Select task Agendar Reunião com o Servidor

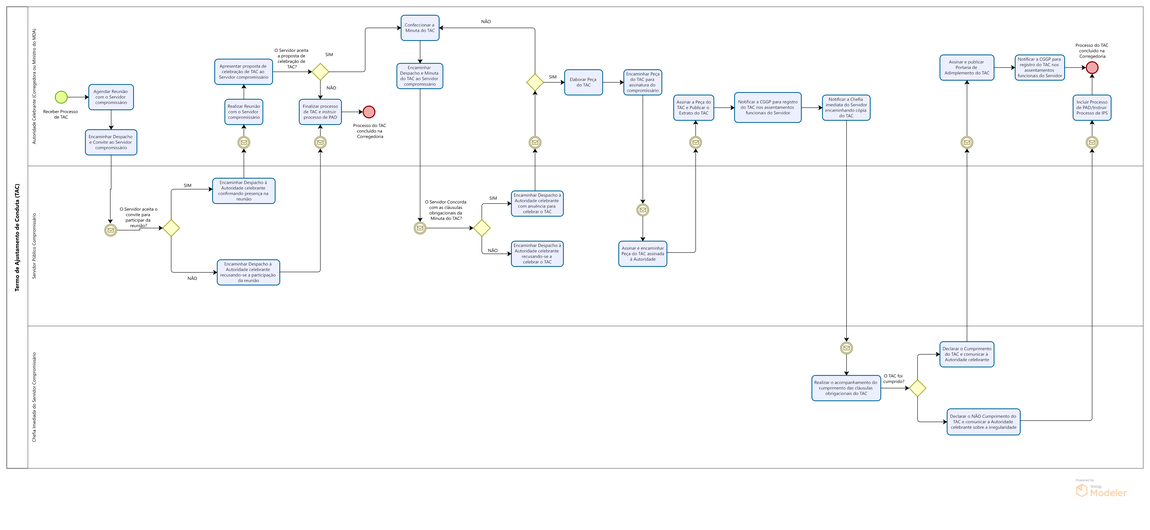pos(111,97)
